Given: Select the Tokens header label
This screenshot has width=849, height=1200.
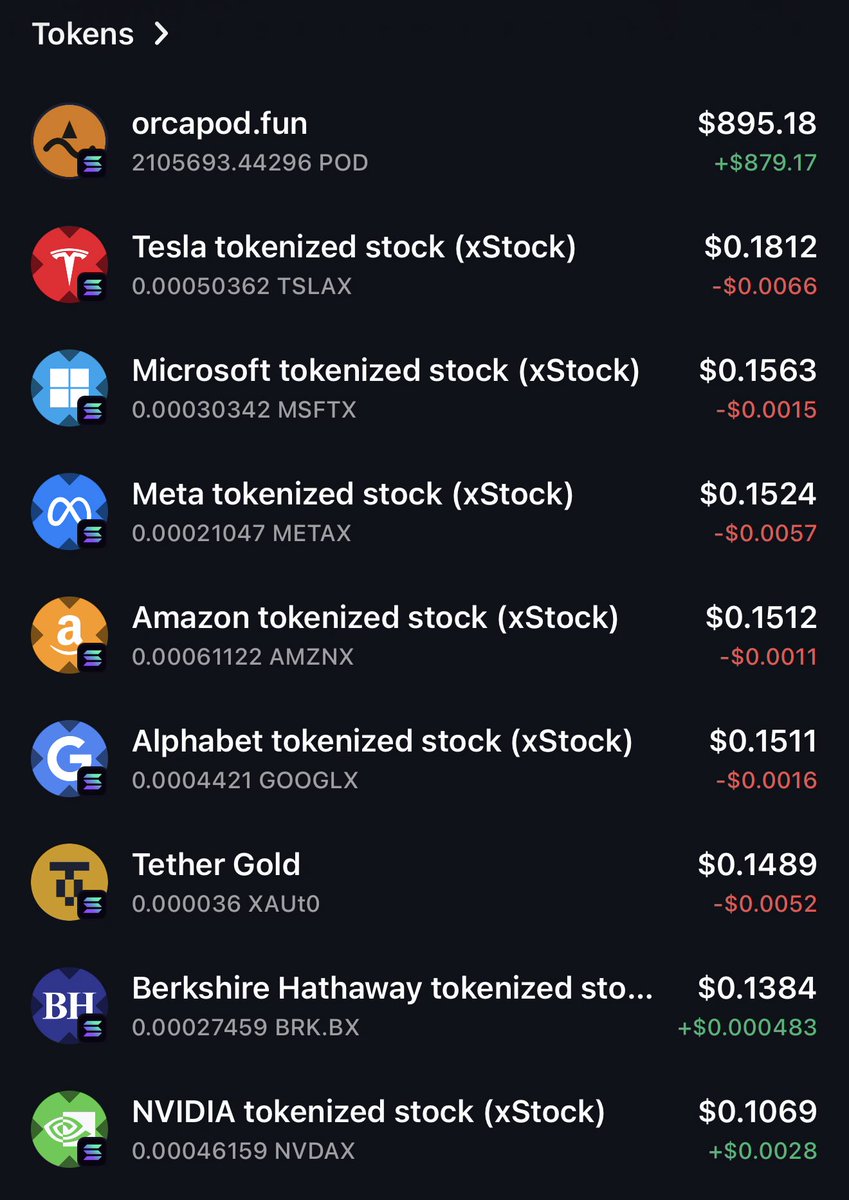Looking at the screenshot, I should pos(83,34).
